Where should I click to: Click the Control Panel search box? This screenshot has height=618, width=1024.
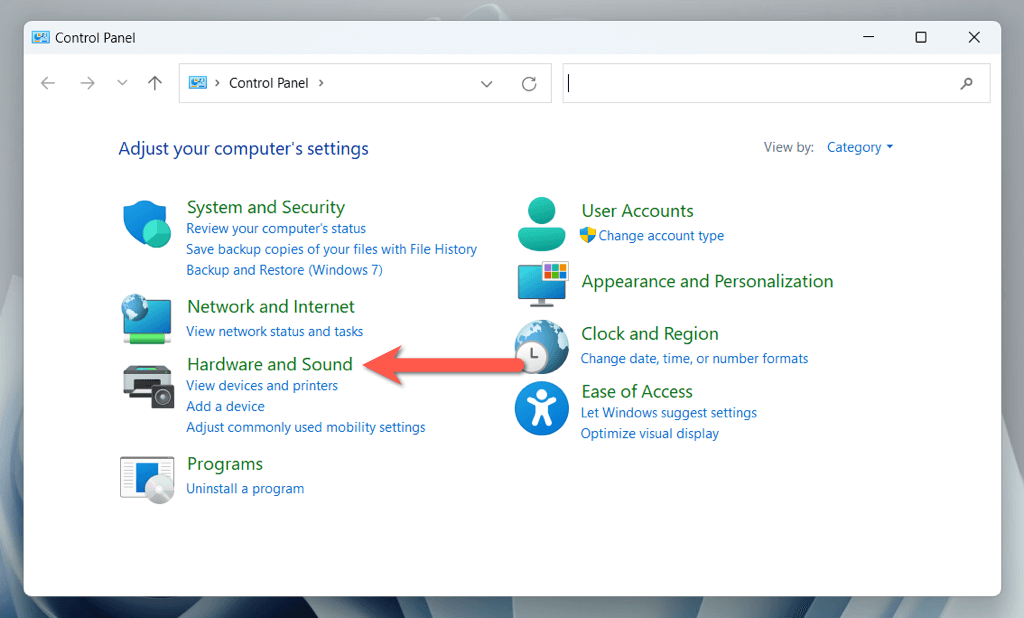[760, 84]
